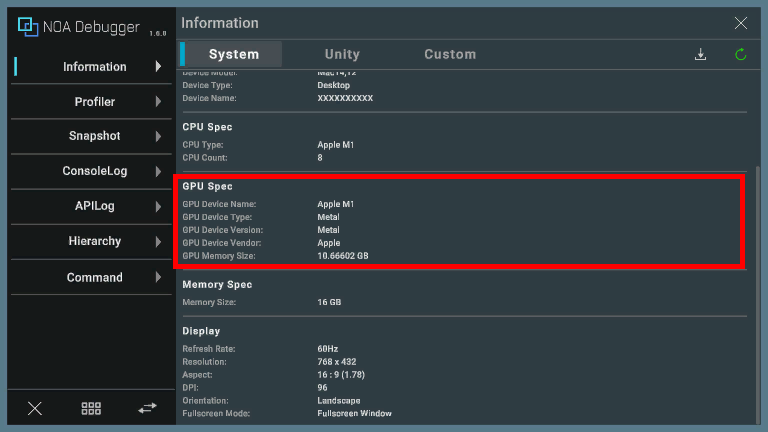The width and height of the screenshot is (768, 432).
Task: Click the GPU Device Vendor value Apple
Action: (x=329, y=243)
